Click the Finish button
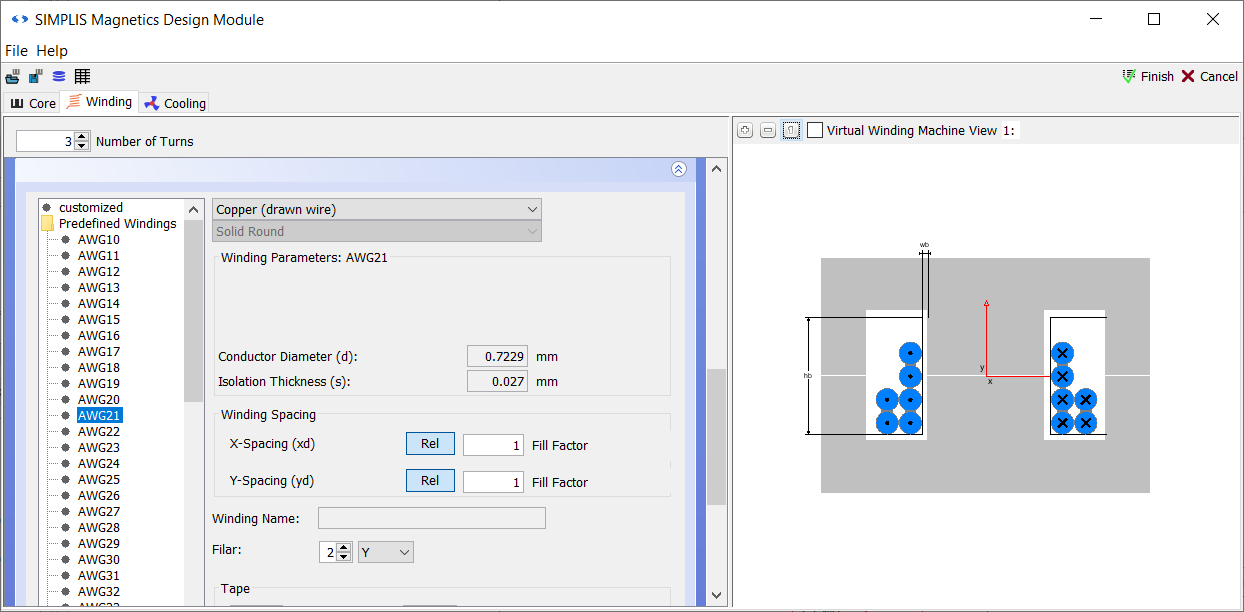This screenshot has width=1244, height=612. 1148,77
